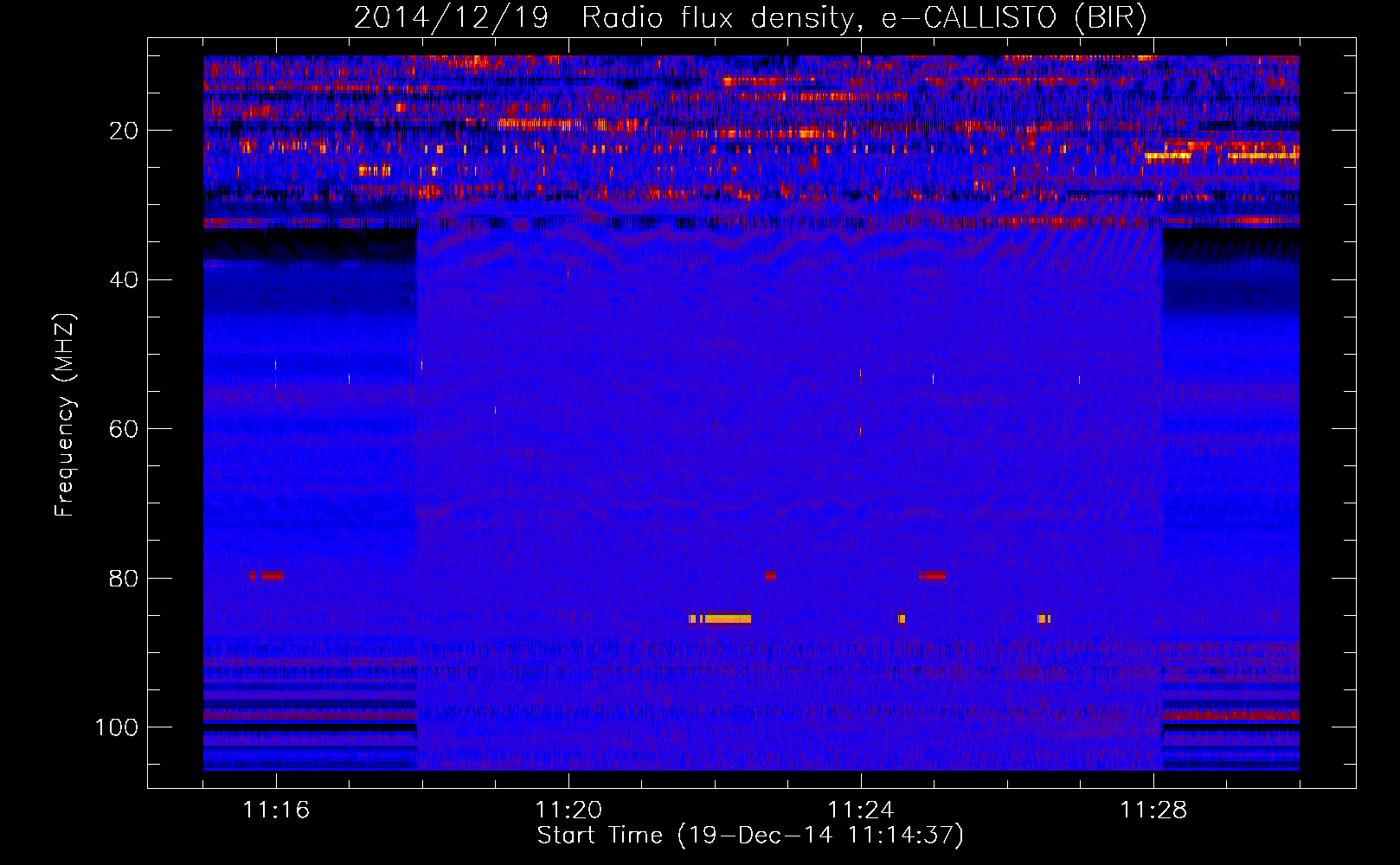1400x865 pixels.
Task: Click the plot title mentioning e-CALLISTO (BIR)
Action: (x=750, y=17)
